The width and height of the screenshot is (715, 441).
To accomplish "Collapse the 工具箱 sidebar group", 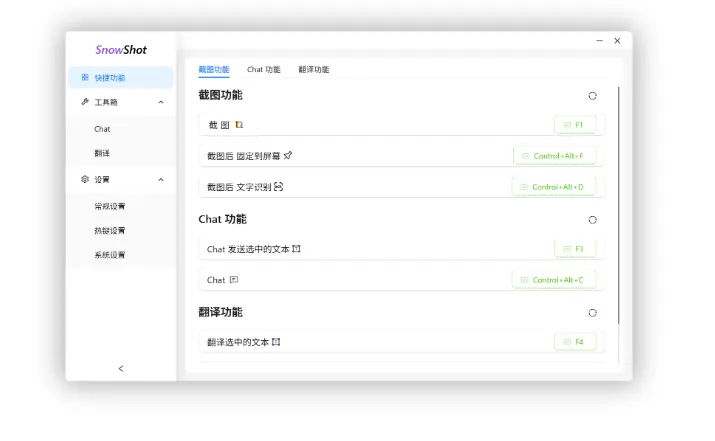I will point(161,102).
